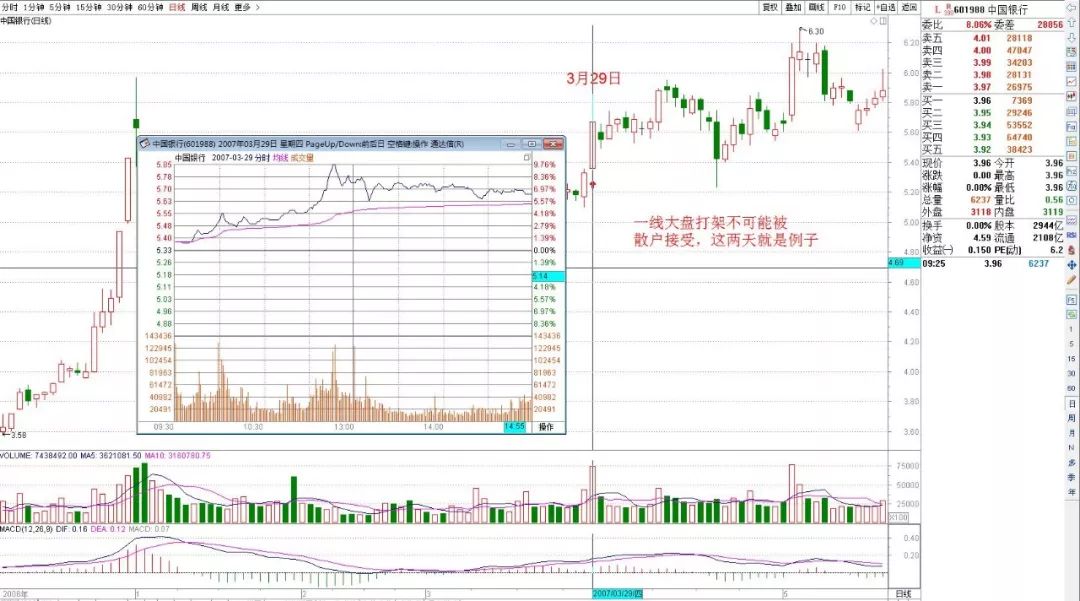Click the up arrow sidebar icon
The image size is (1080, 601).
(x=1071, y=23)
